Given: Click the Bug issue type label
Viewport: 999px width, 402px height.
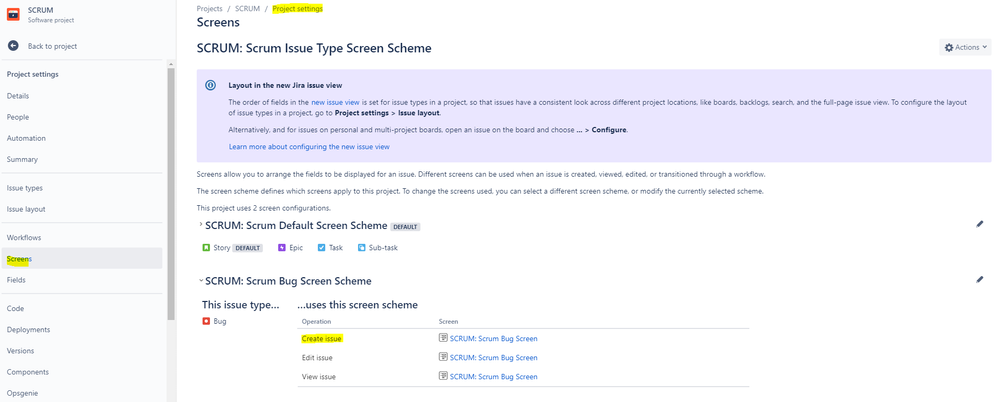Looking at the screenshot, I should pyautogui.click(x=220, y=321).
